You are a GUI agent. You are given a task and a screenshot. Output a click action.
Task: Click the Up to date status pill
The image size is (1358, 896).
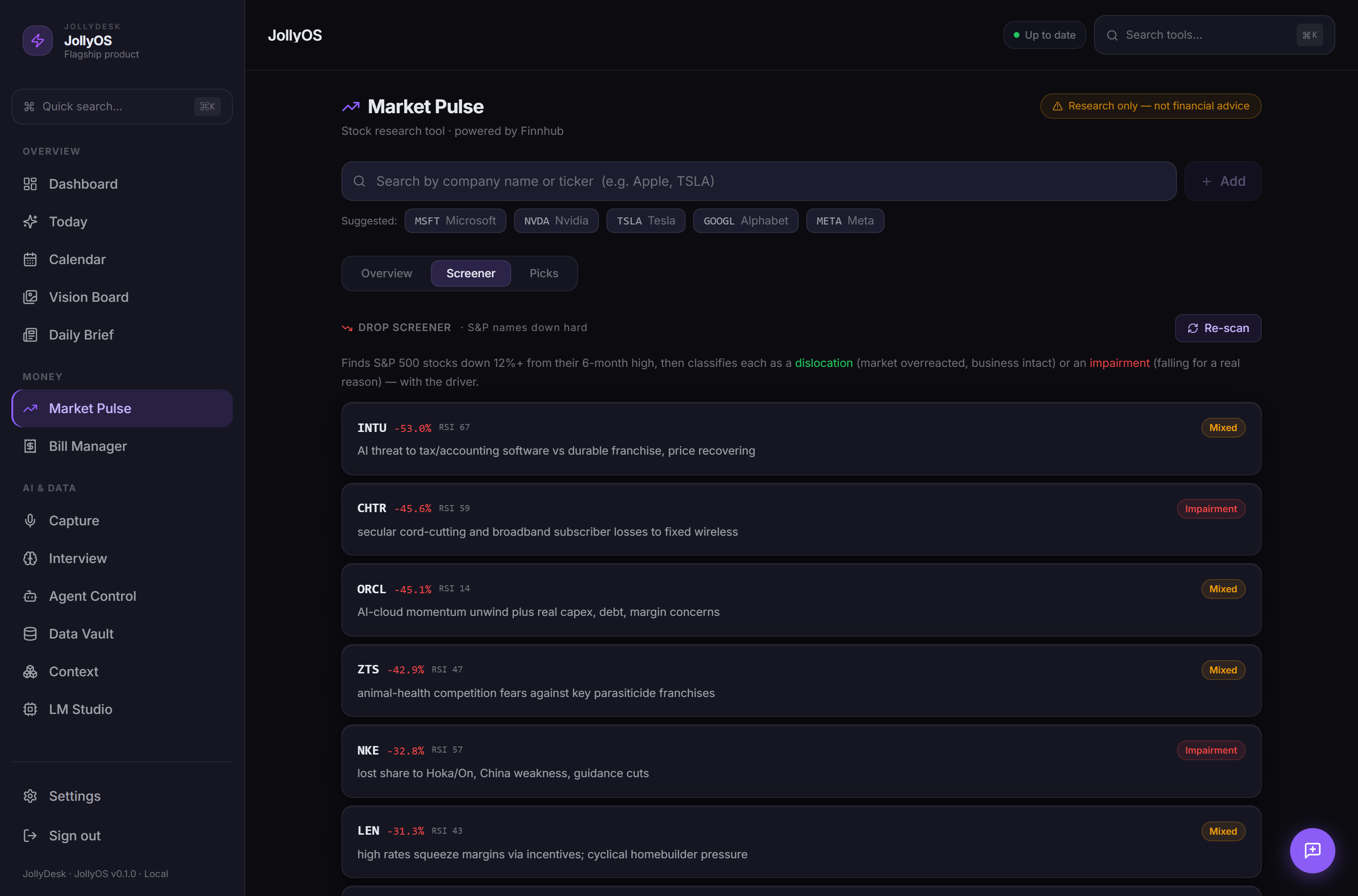tap(1044, 35)
